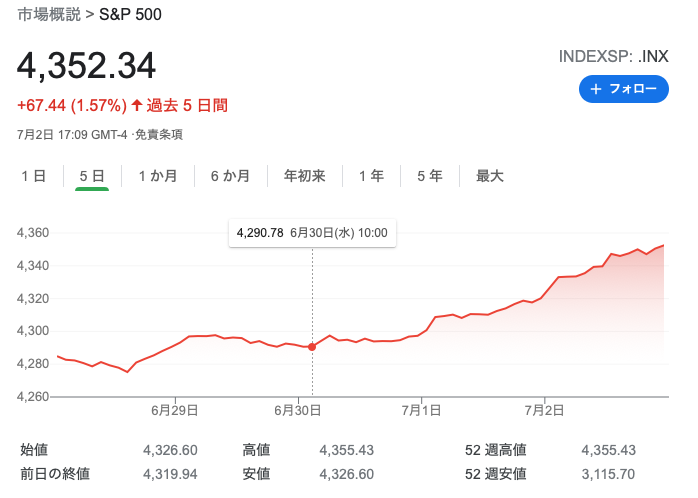The width and height of the screenshot is (698, 498).
Task: Click the plus icon in follow button
Action: click(x=596, y=89)
